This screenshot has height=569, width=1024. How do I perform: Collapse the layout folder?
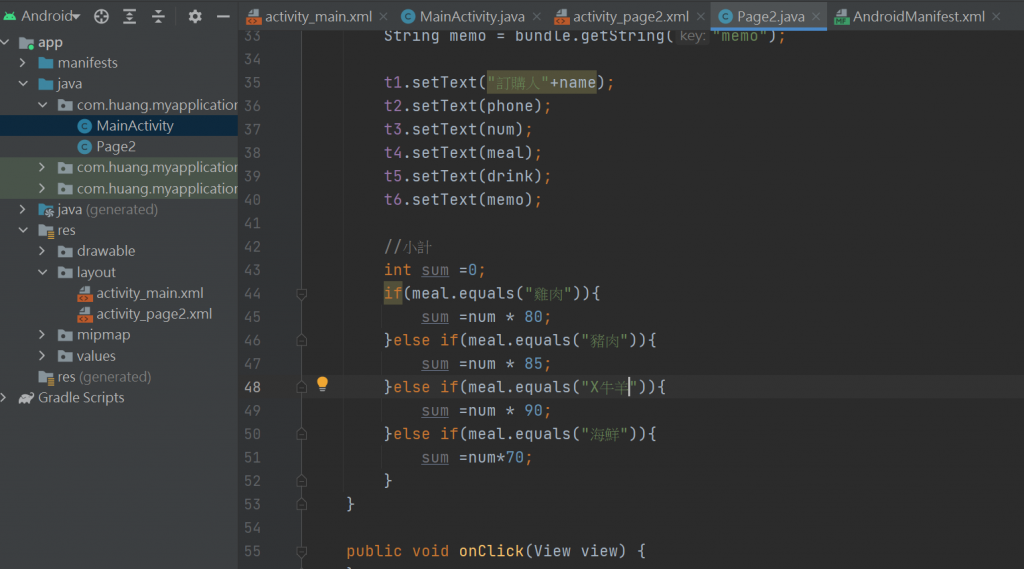coord(42,272)
